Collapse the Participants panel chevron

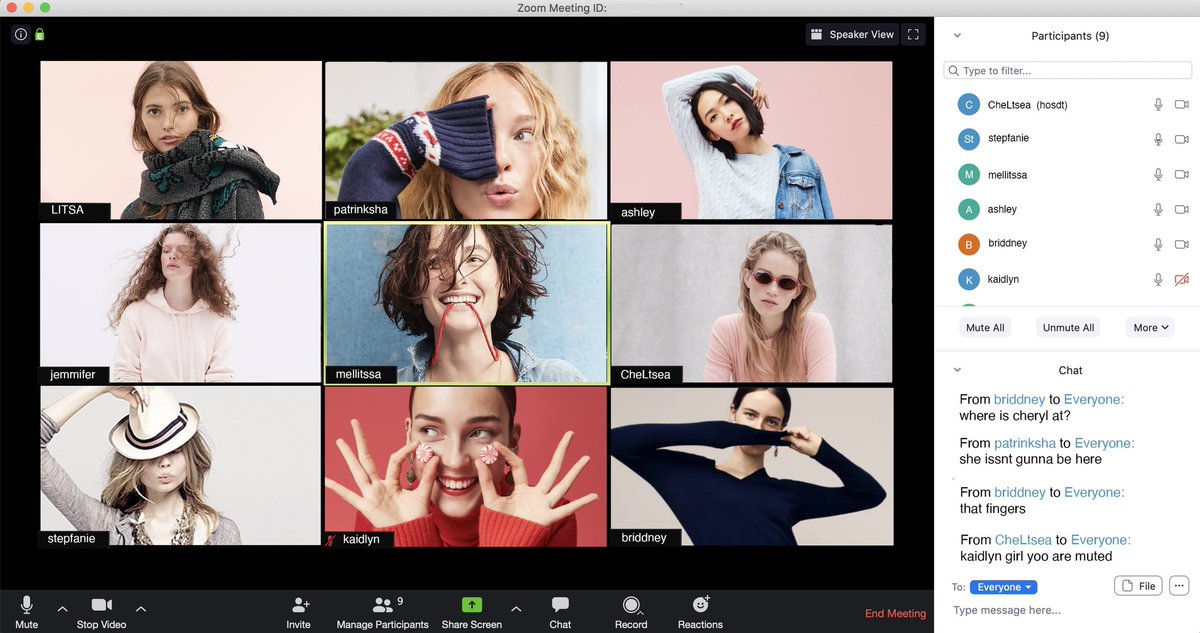tap(957, 36)
